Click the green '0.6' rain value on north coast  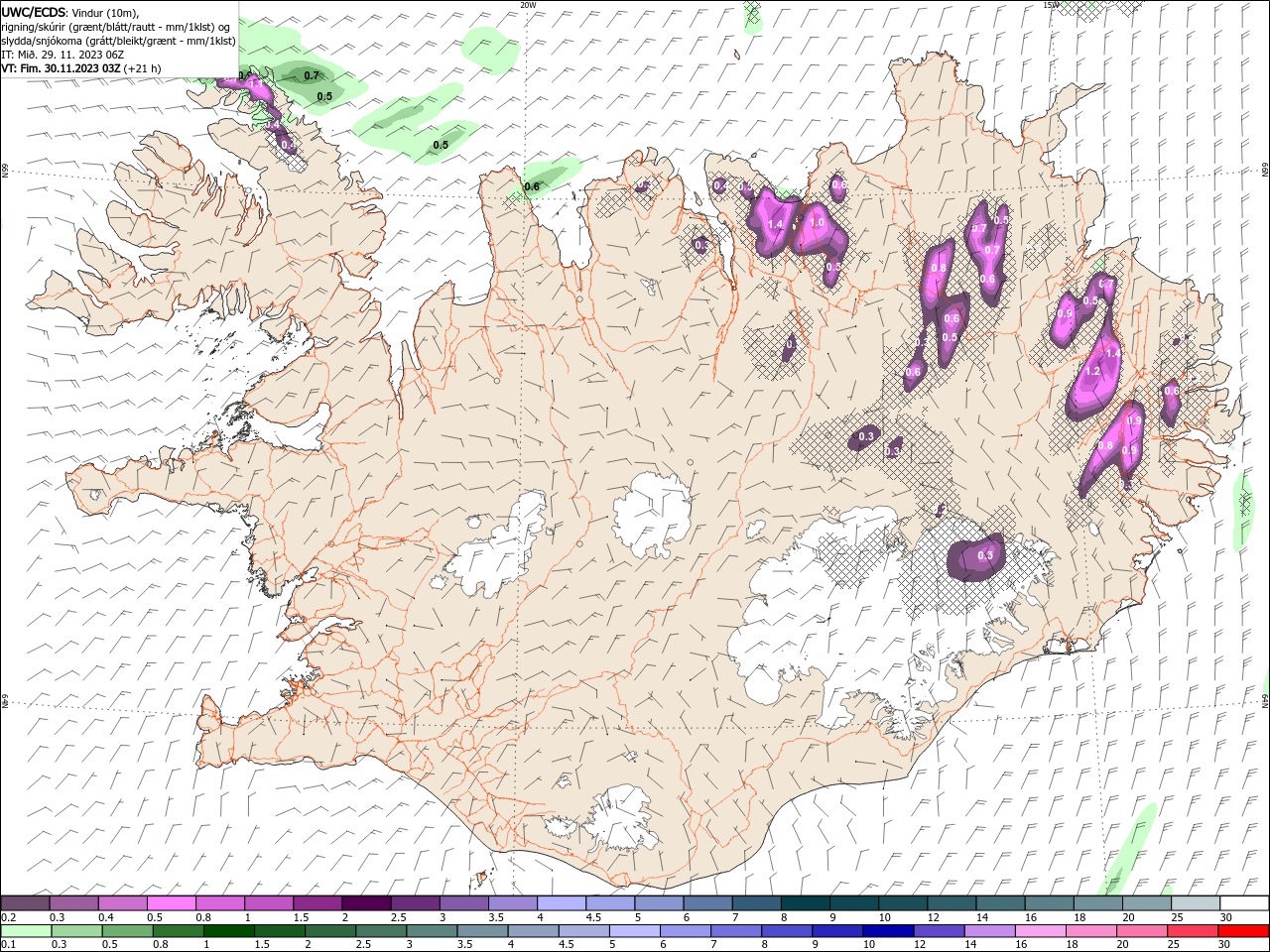point(532,186)
